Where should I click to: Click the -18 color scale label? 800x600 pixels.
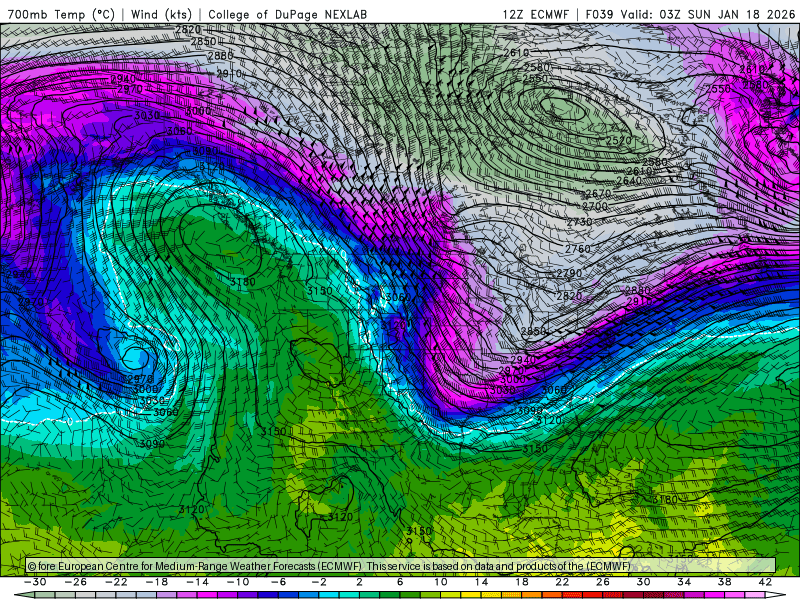157,582
